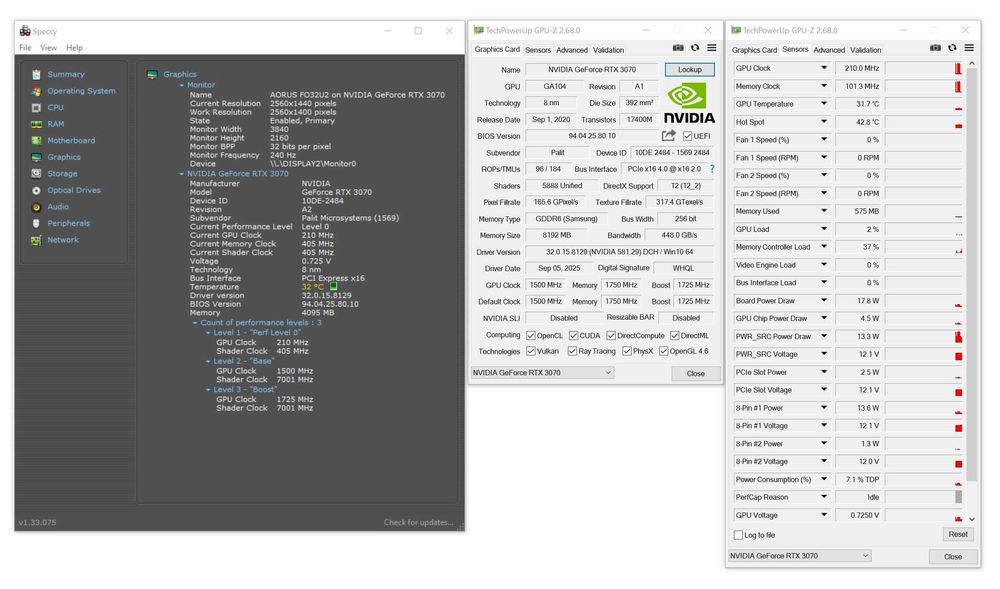Screen dimensions: 1000x589
Task: Click the BIOS export share icon
Action: coord(669,136)
